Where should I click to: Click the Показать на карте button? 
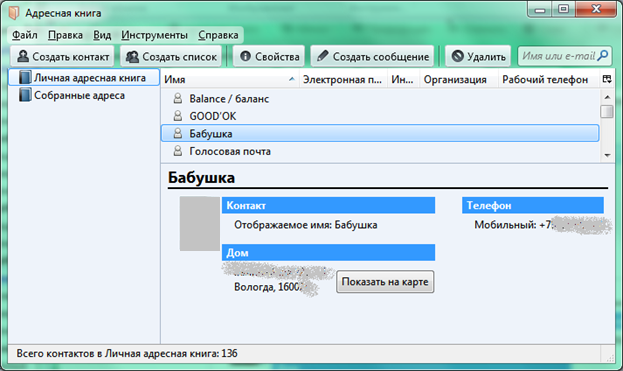click(x=385, y=282)
